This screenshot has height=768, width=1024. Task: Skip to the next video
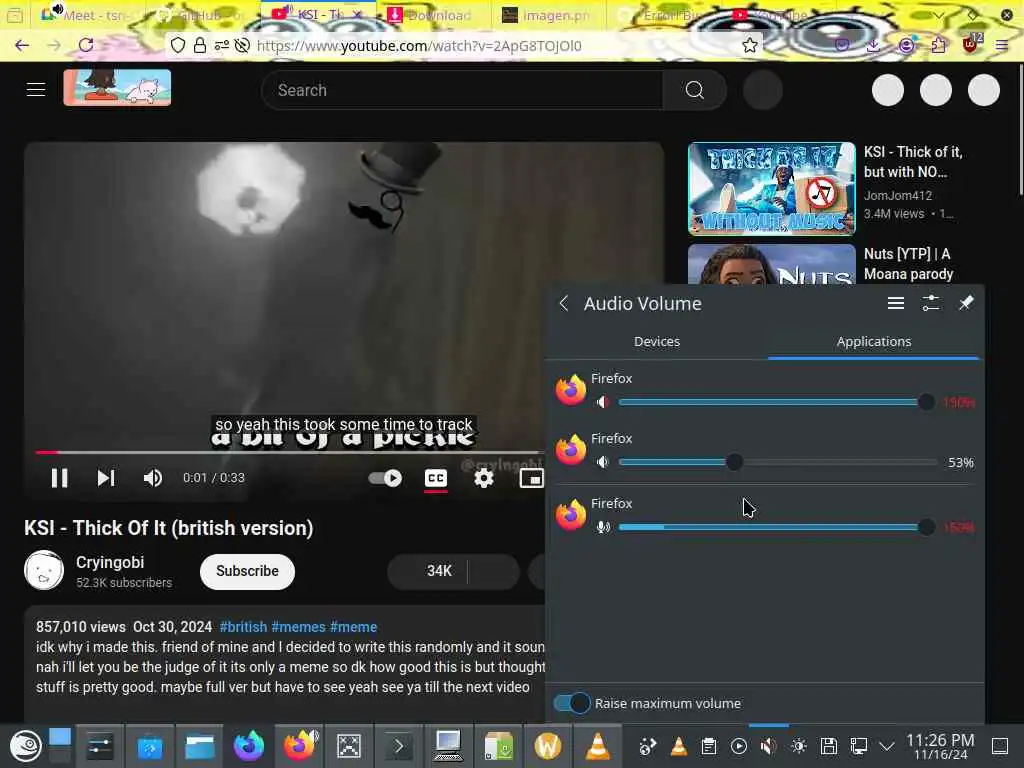106,478
